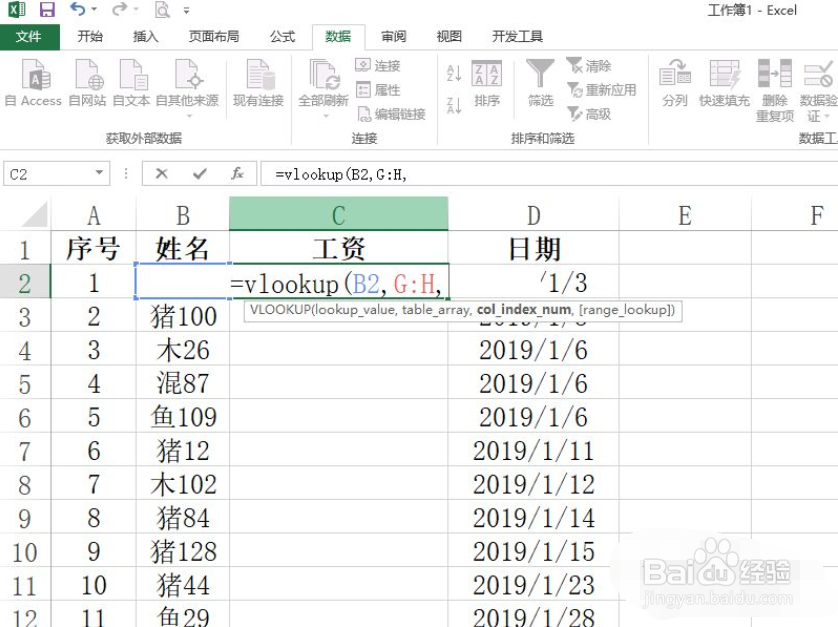This screenshot has width=838, height=627.
Task: Click the Save icon in the quick access toolbar
Action: tap(48, 10)
